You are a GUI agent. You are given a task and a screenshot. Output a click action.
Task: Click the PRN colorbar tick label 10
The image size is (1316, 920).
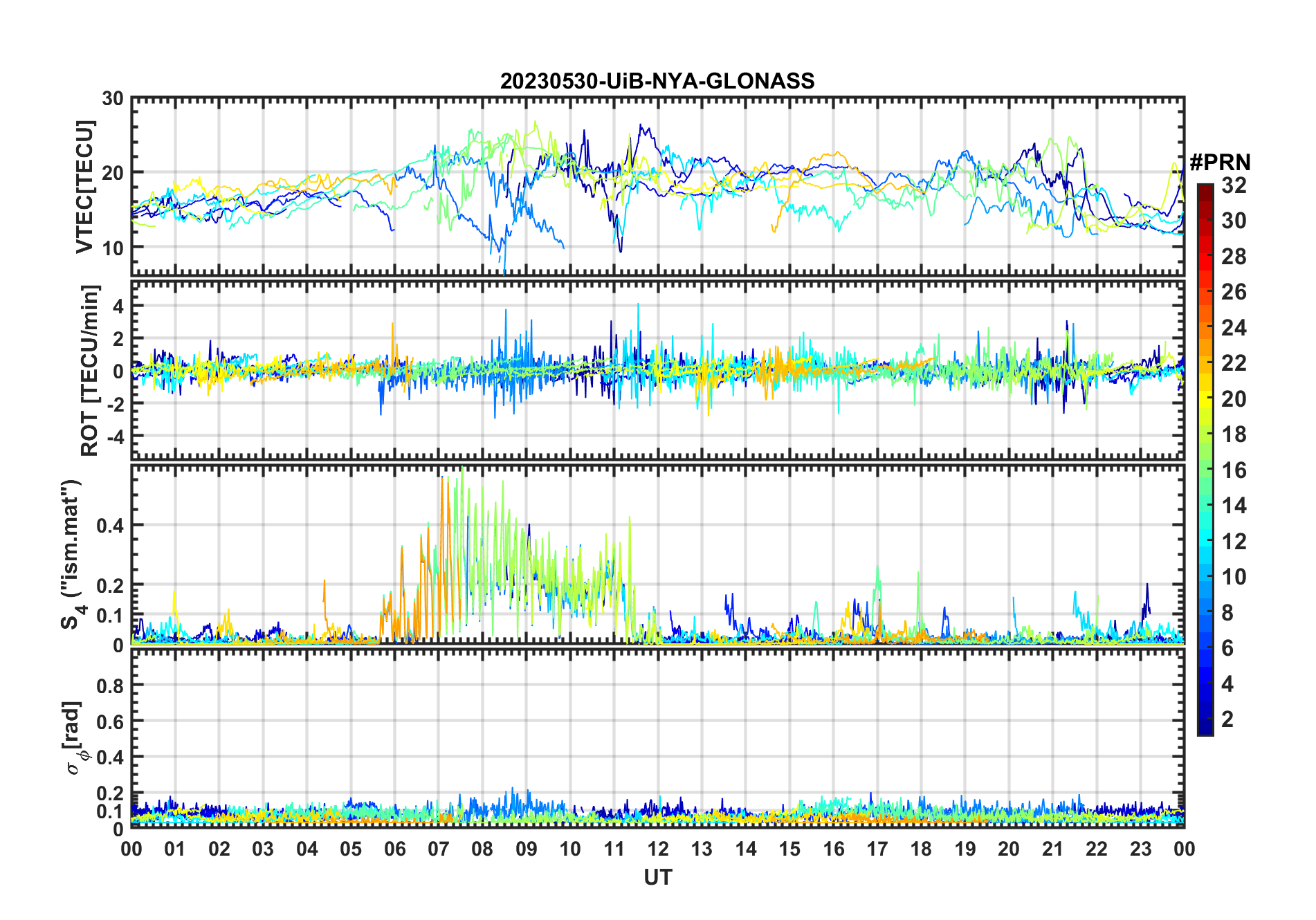click(x=1234, y=577)
